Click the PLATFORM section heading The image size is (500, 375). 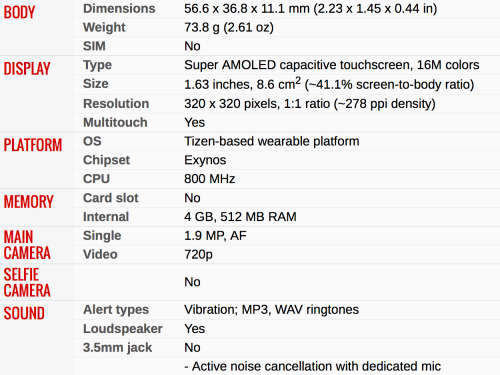33,145
